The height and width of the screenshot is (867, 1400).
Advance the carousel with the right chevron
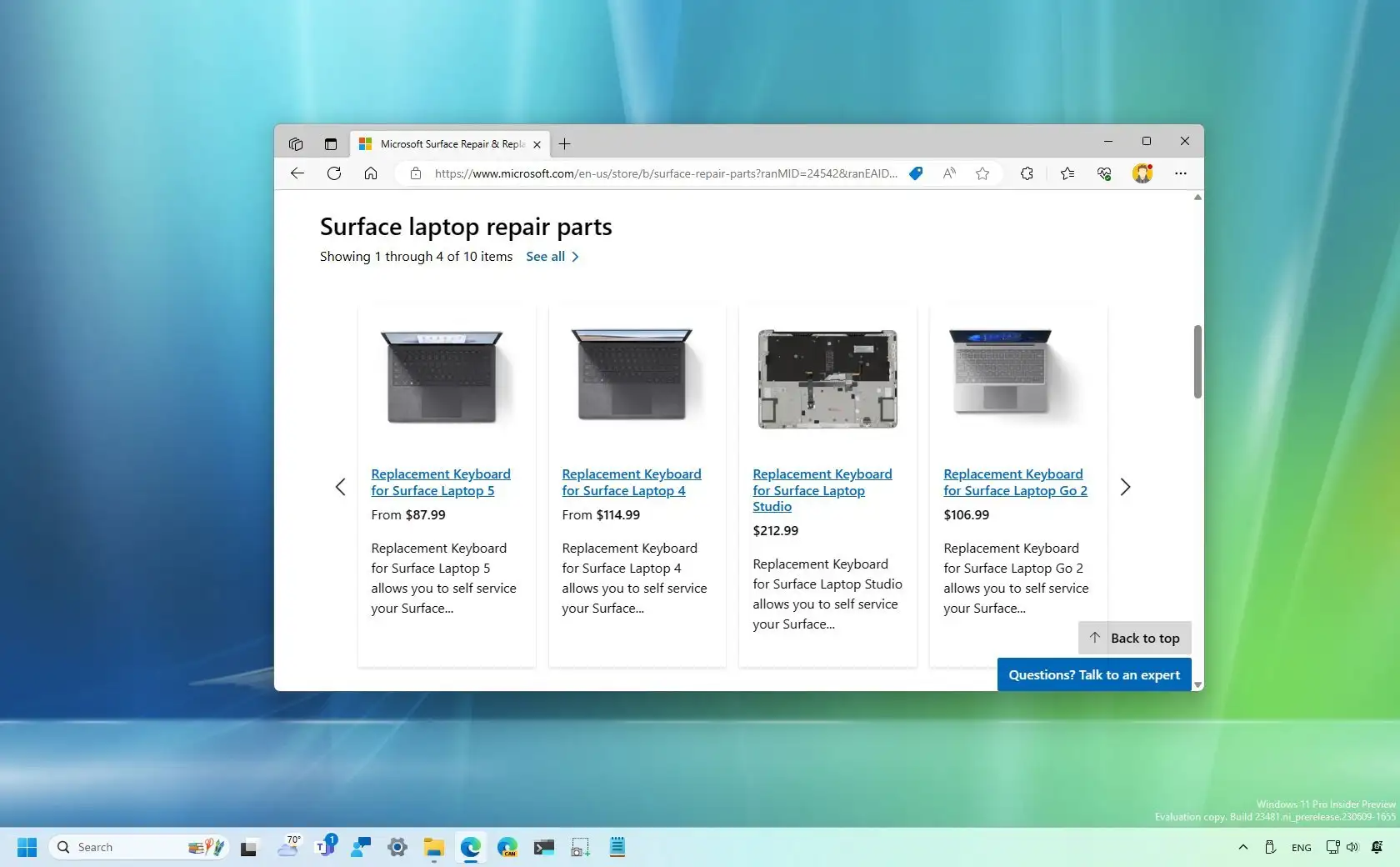pos(1124,487)
